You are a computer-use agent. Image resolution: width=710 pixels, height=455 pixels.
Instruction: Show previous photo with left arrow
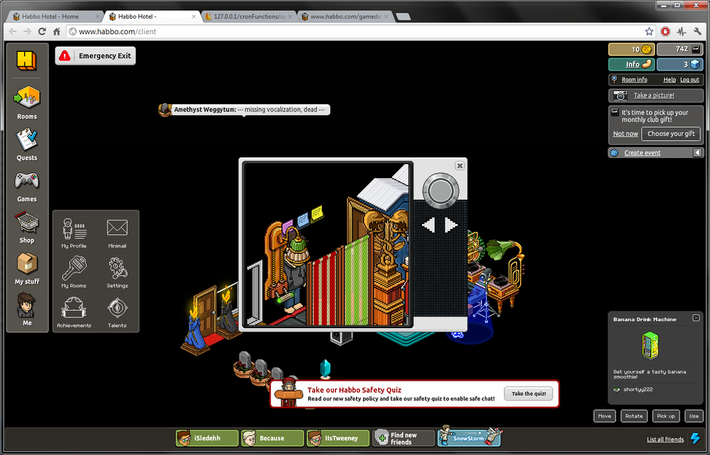click(428, 225)
